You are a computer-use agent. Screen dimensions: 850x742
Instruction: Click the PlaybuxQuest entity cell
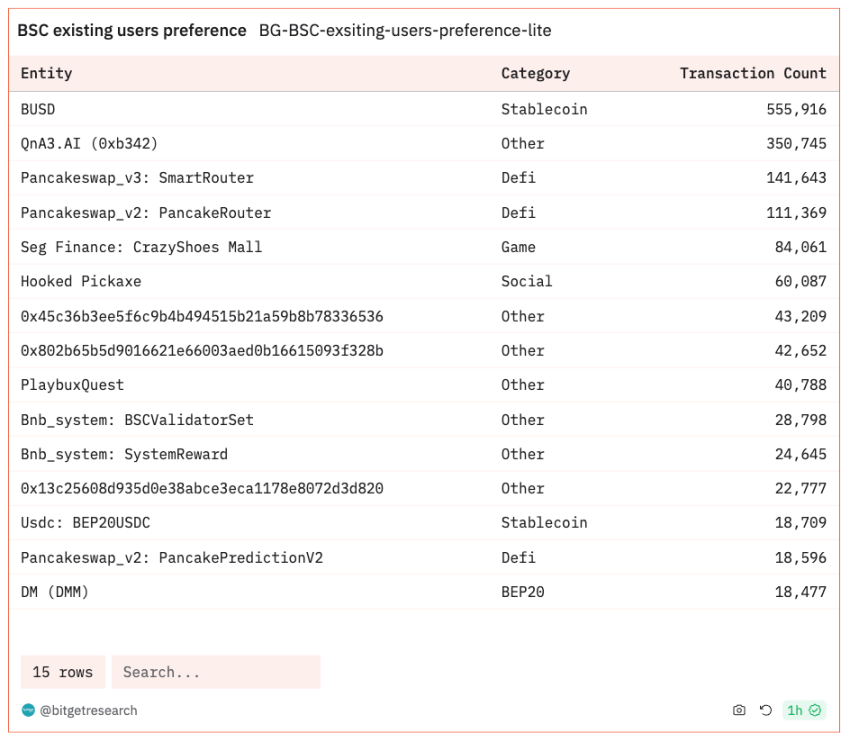pyautogui.click(x=72, y=385)
